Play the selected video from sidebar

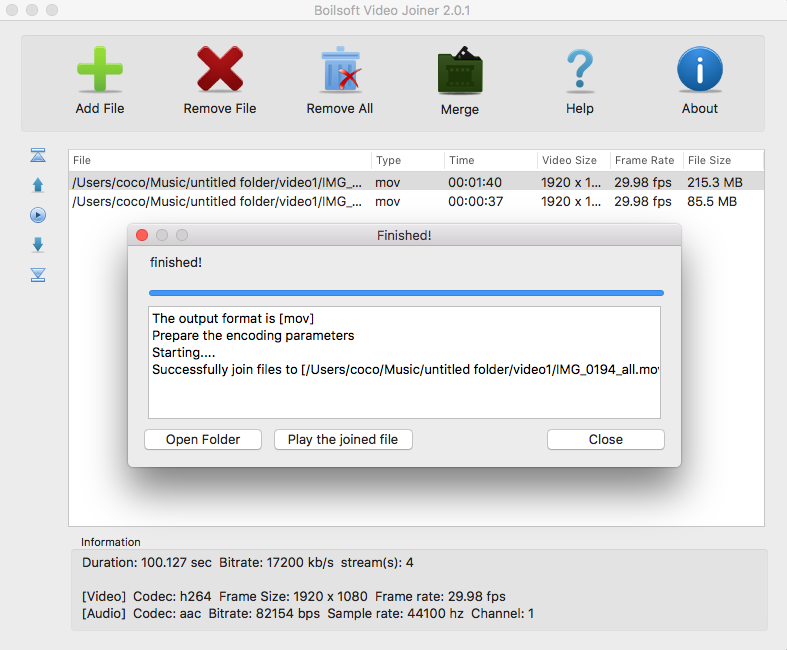click(x=38, y=215)
